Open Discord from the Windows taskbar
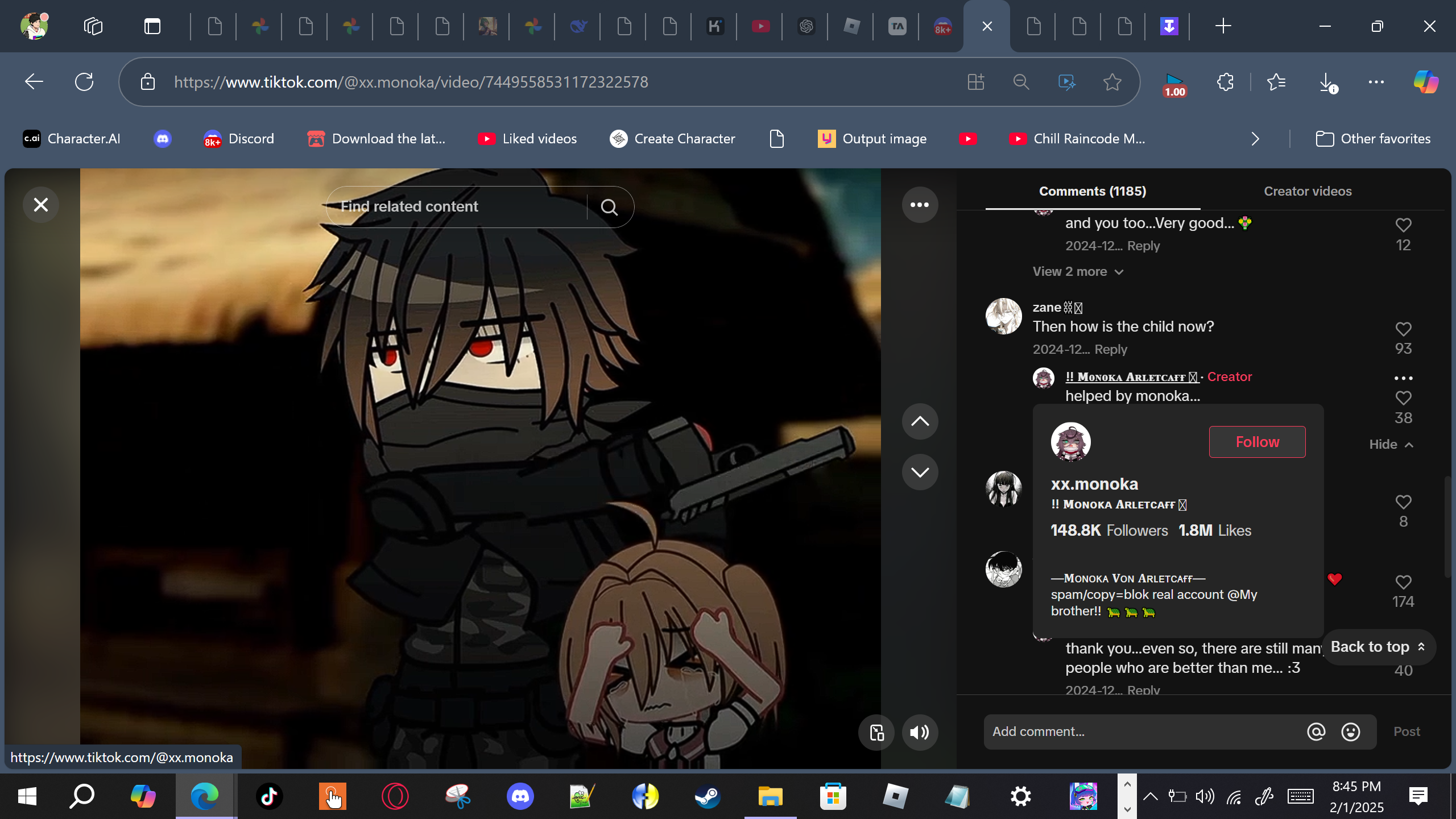 (x=520, y=796)
